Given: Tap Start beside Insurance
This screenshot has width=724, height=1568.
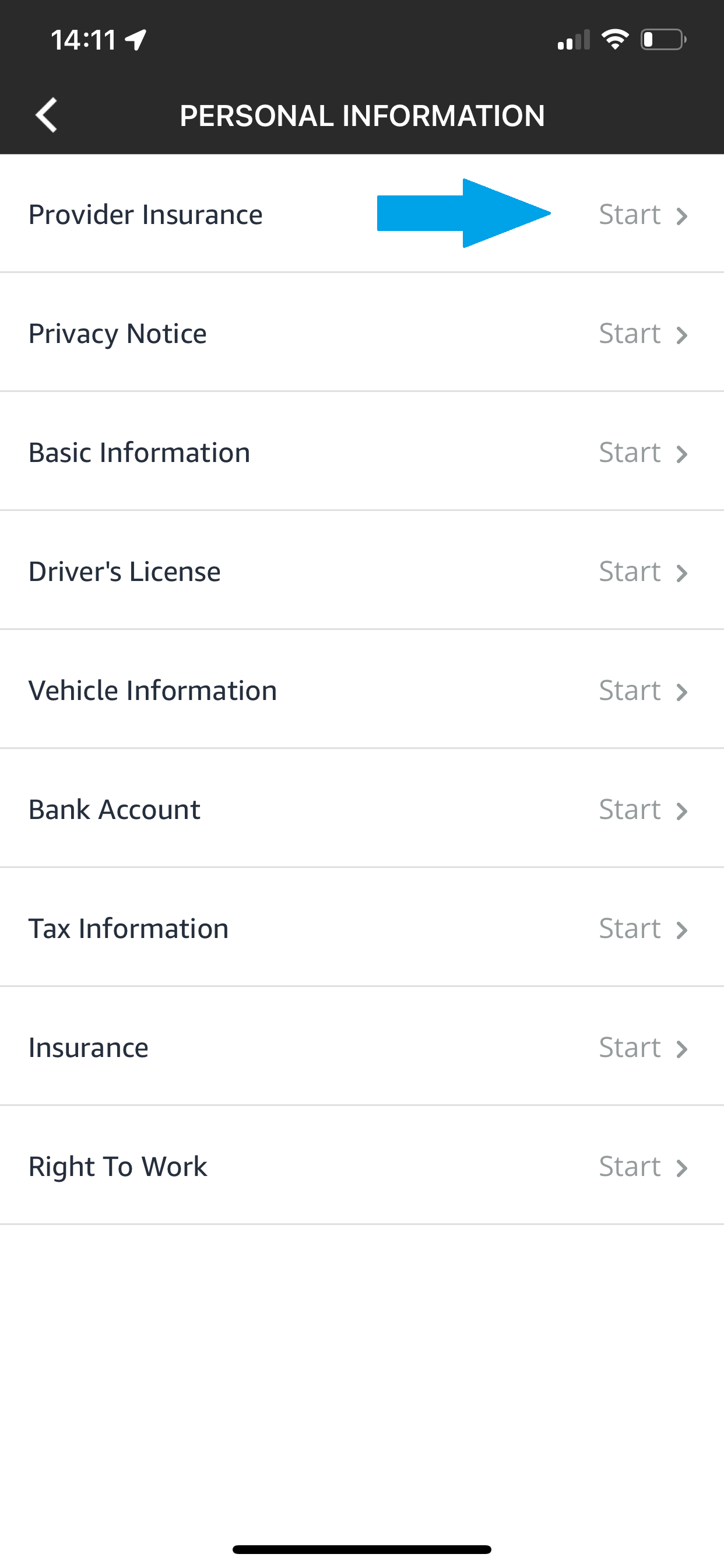Looking at the screenshot, I should tap(629, 1048).
